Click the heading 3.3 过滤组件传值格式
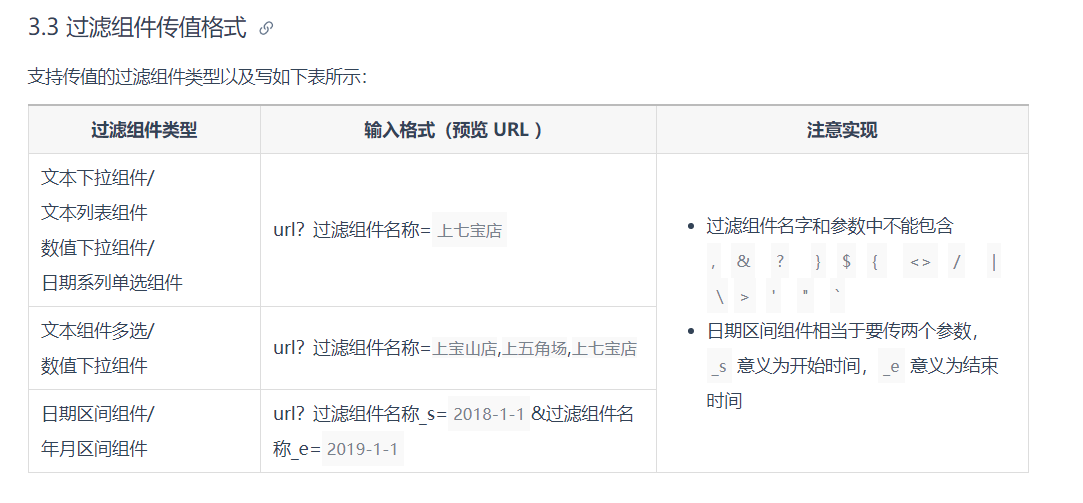Viewport: 1083px width, 503px height. (137, 28)
